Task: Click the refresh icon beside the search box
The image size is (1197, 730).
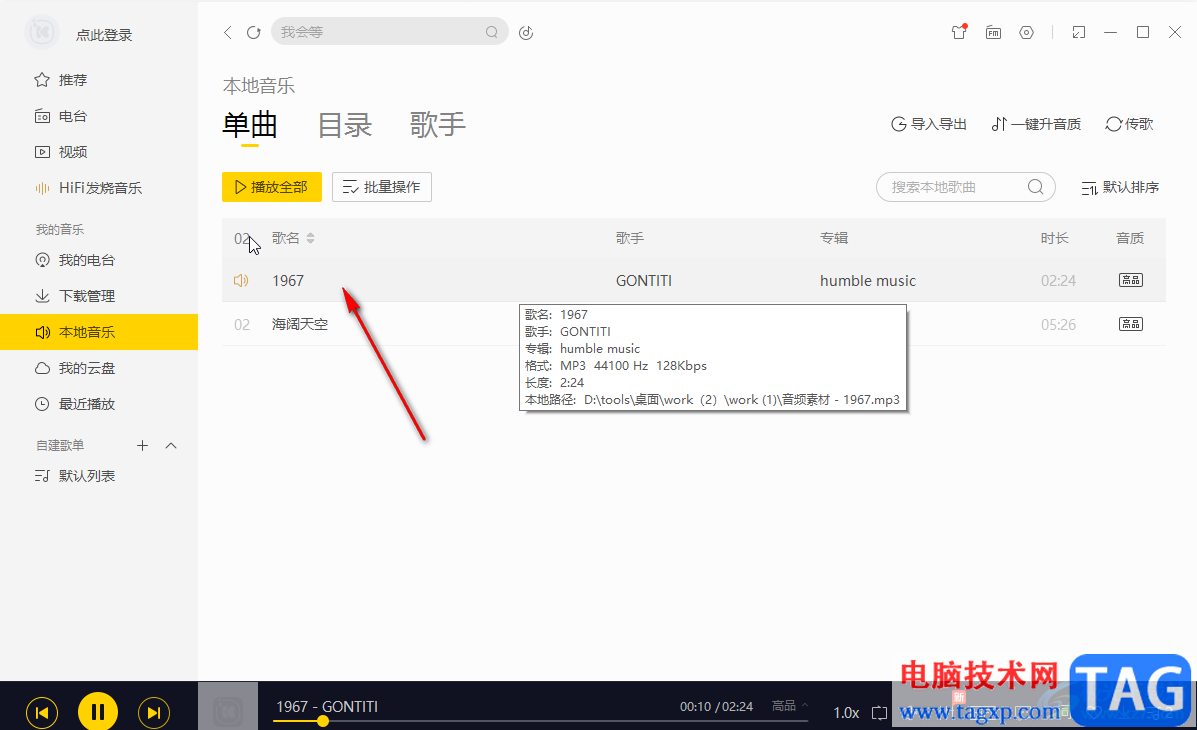Action: coord(253,32)
